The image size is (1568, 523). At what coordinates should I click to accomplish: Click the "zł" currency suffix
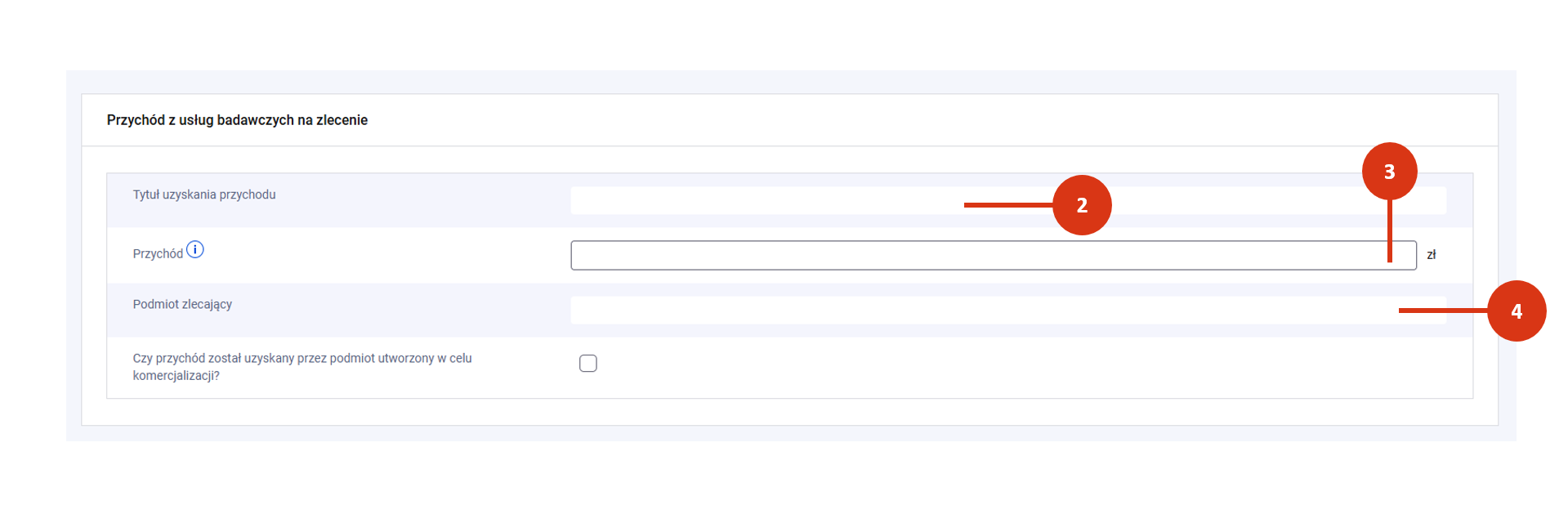click(x=1432, y=255)
